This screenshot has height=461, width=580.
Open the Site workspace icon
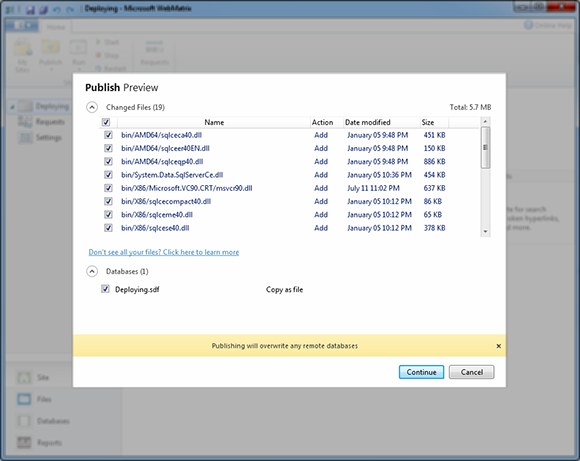coord(24,377)
